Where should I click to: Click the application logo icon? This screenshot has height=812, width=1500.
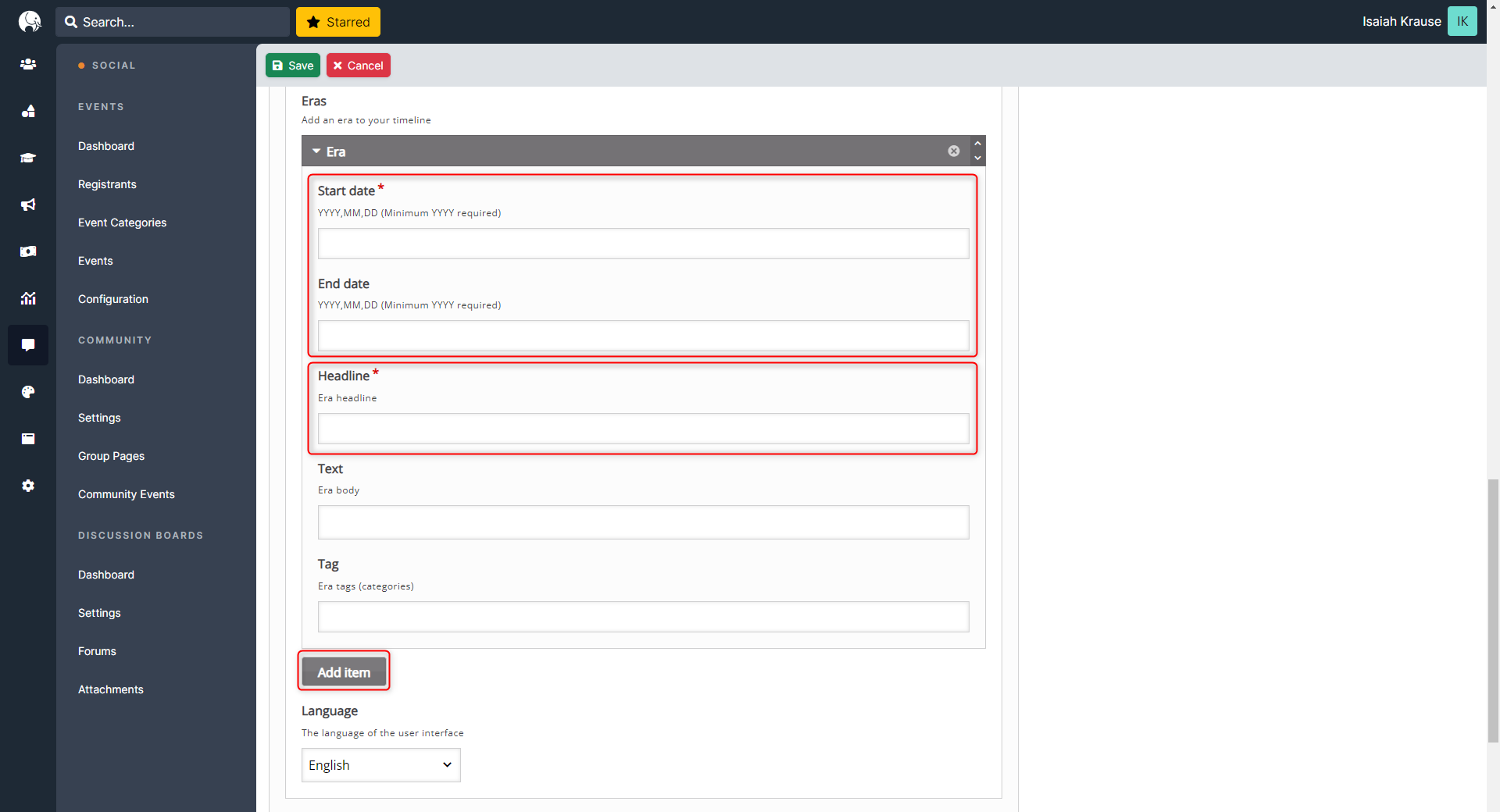pyautogui.click(x=29, y=21)
